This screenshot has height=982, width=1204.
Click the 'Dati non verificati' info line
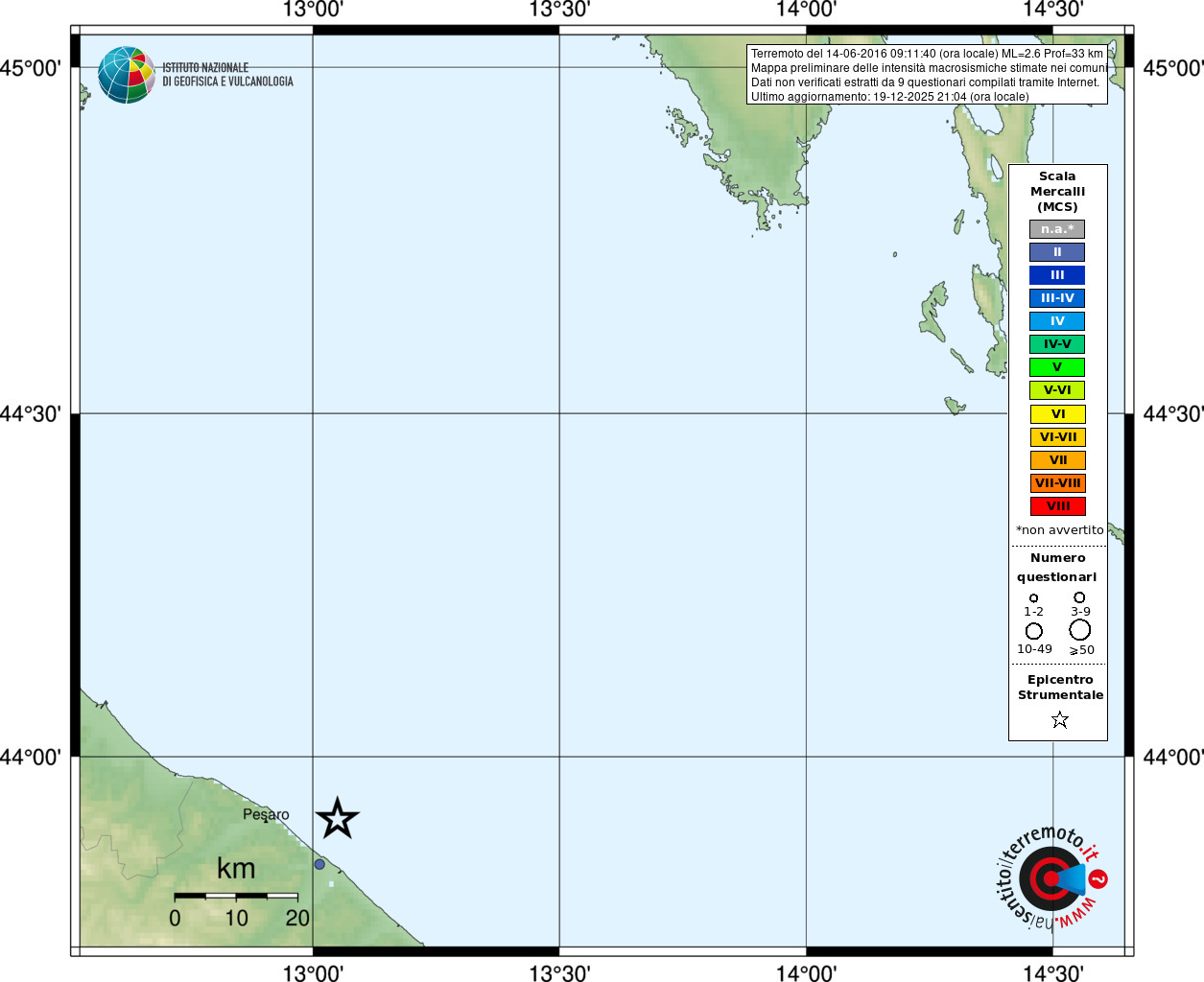click(925, 82)
